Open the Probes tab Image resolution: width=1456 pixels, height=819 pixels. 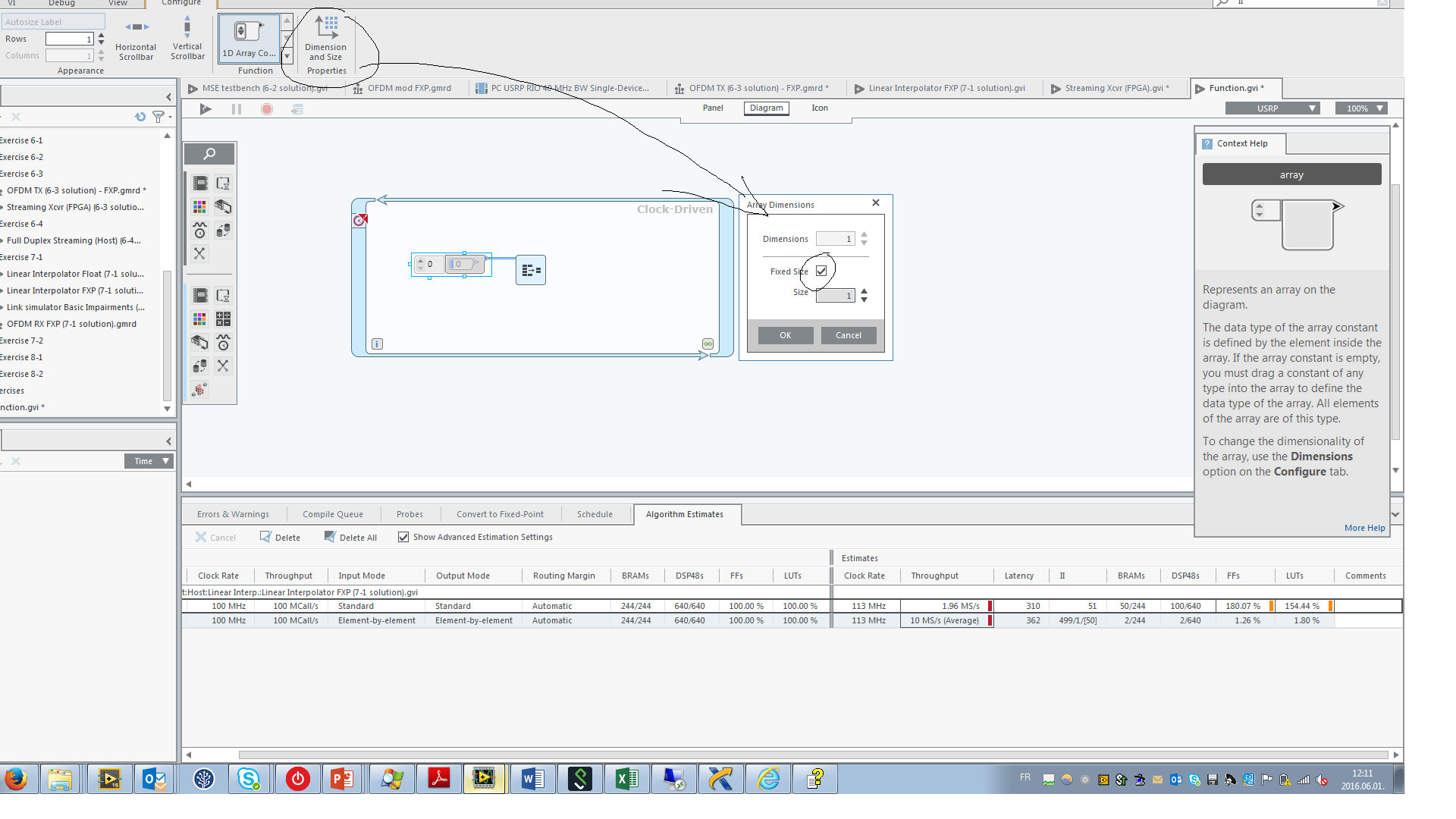click(x=409, y=514)
